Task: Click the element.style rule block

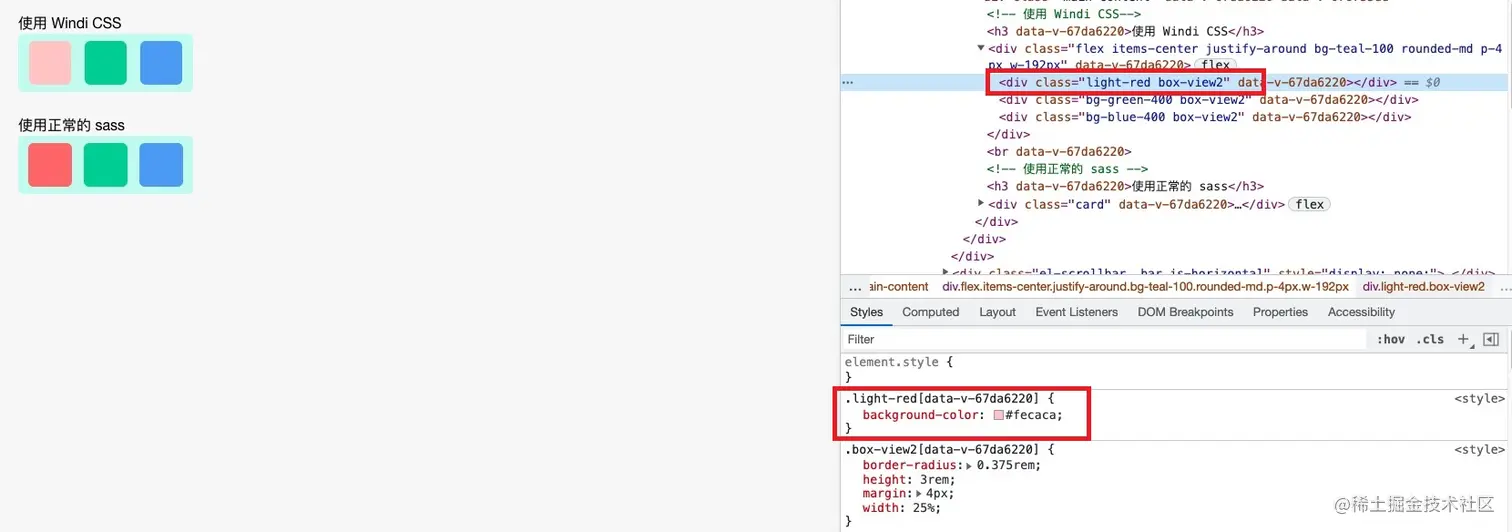Action: (x=1174, y=369)
